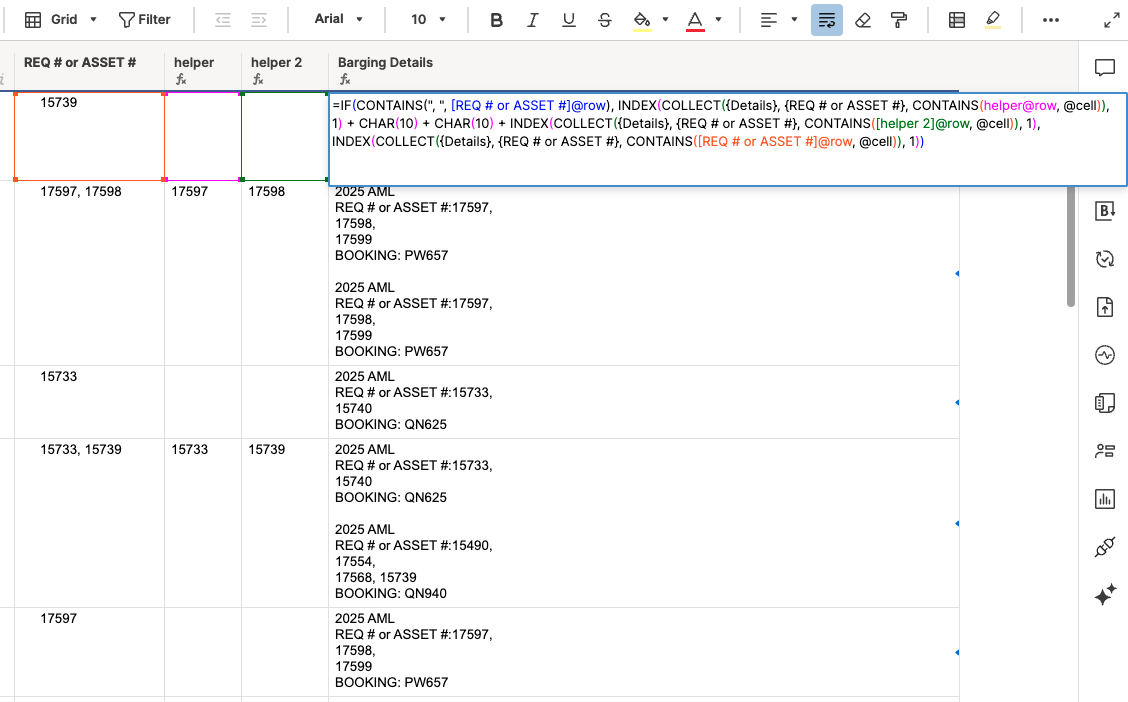Open the Grid view switcher

point(60,19)
